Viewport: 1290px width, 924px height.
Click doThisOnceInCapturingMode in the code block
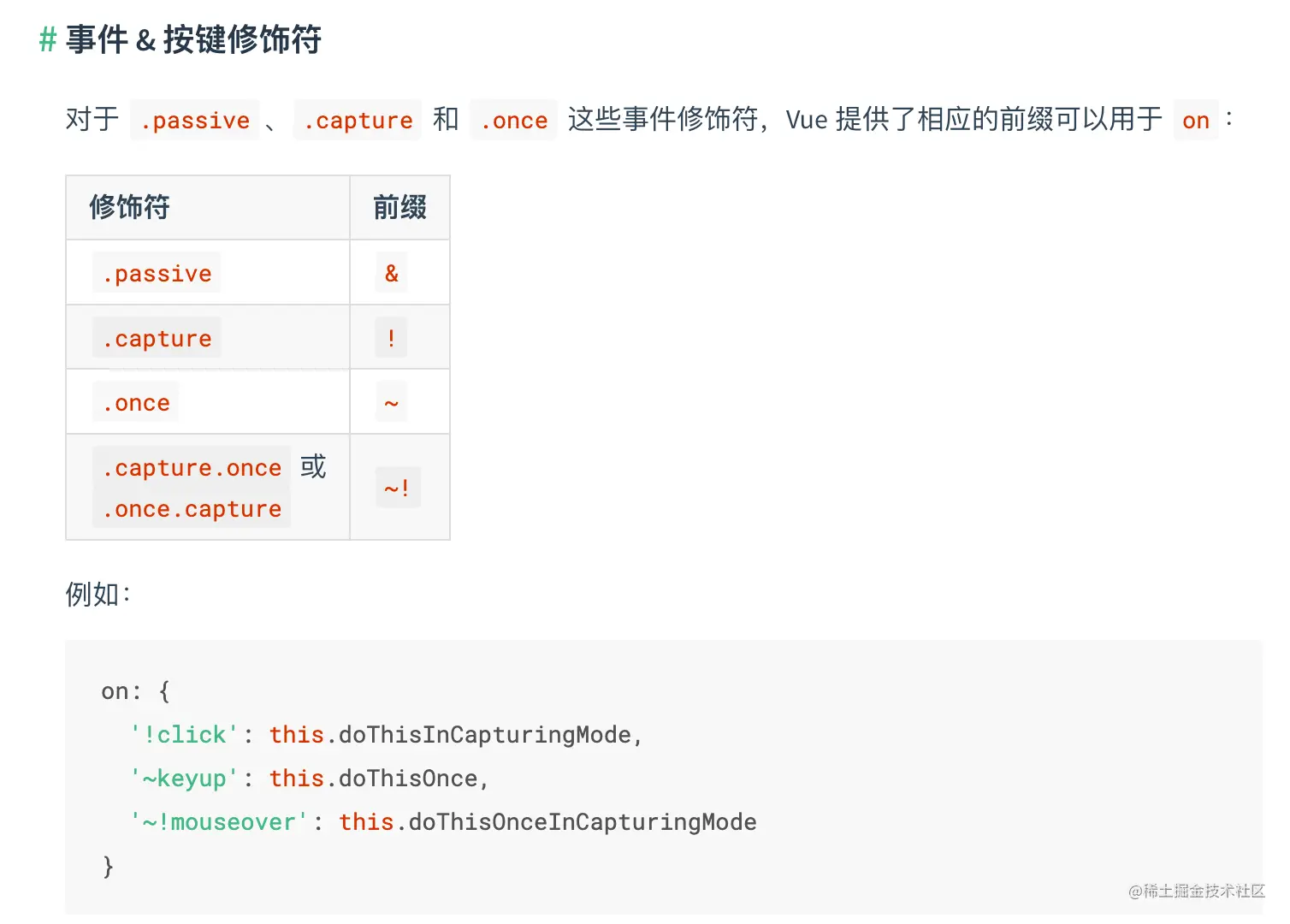pos(583,822)
